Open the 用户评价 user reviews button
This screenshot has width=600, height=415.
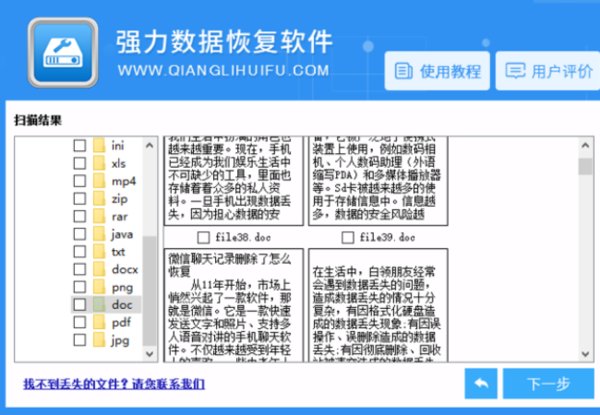pyautogui.click(x=548, y=71)
